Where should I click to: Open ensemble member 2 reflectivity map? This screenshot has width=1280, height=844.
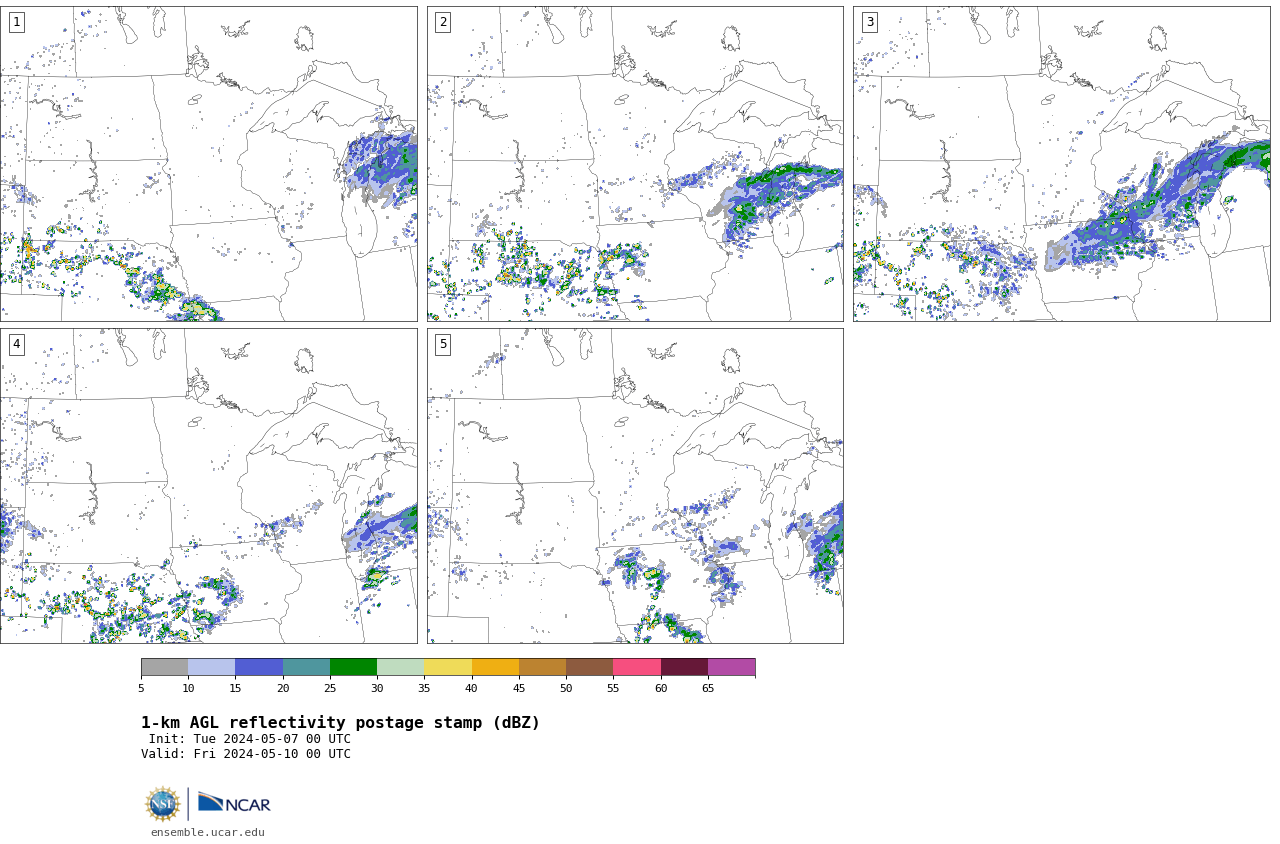(635, 164)
